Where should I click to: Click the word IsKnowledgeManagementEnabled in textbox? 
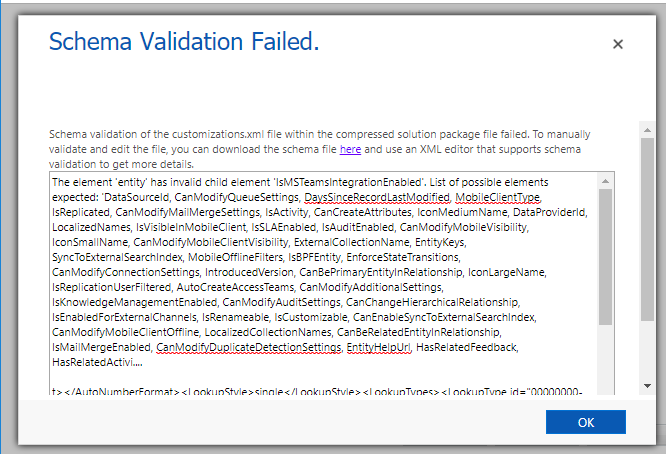135,302
